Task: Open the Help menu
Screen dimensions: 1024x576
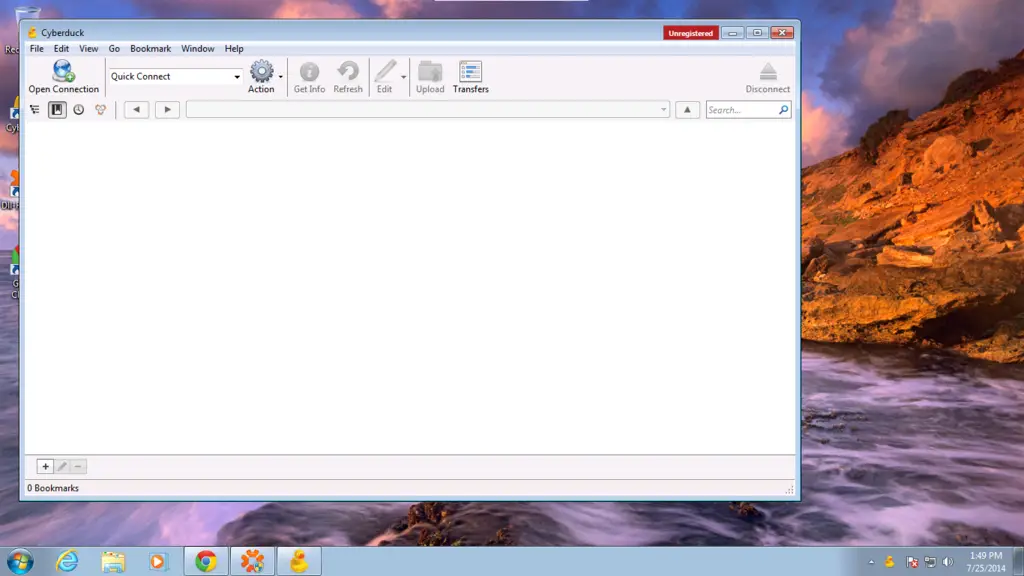Action: pos(234,48)
